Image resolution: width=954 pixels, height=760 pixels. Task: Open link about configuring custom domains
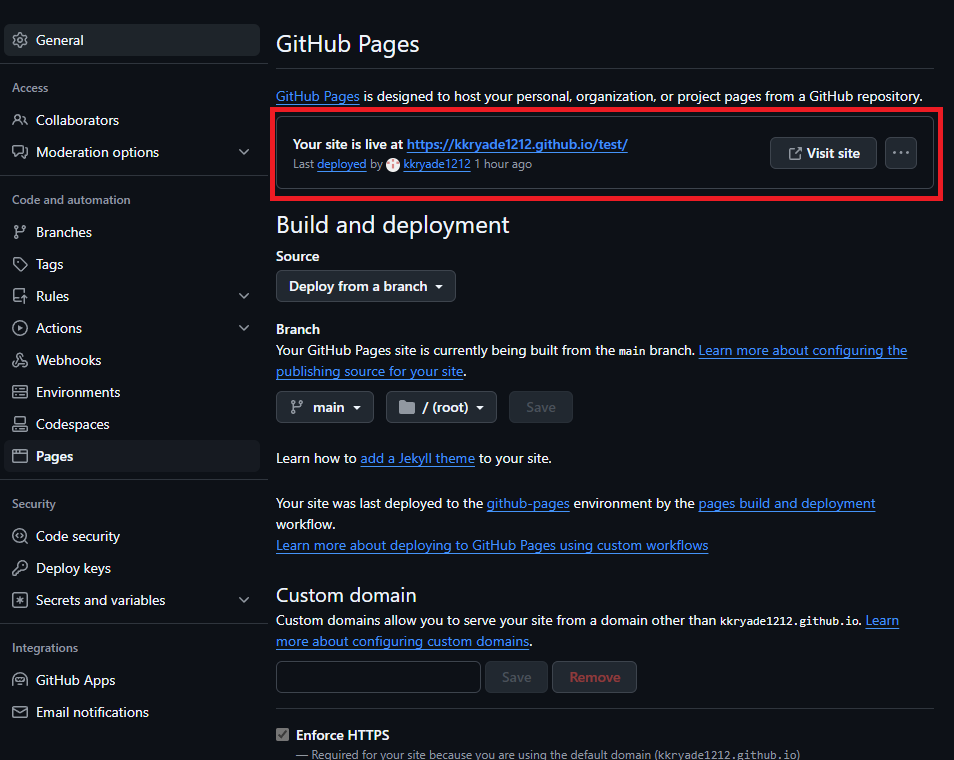click(x=402, y=641)
